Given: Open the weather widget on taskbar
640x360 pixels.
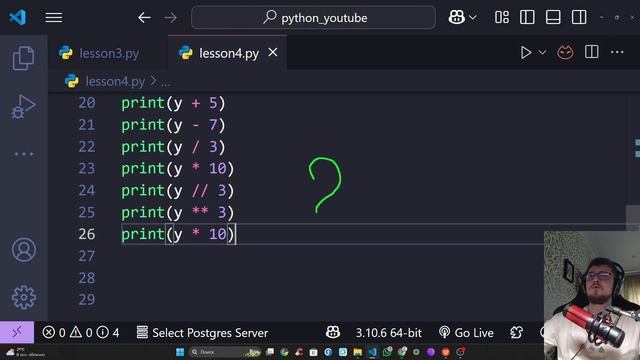Looking at the screenshot, I should pos(25,352).
